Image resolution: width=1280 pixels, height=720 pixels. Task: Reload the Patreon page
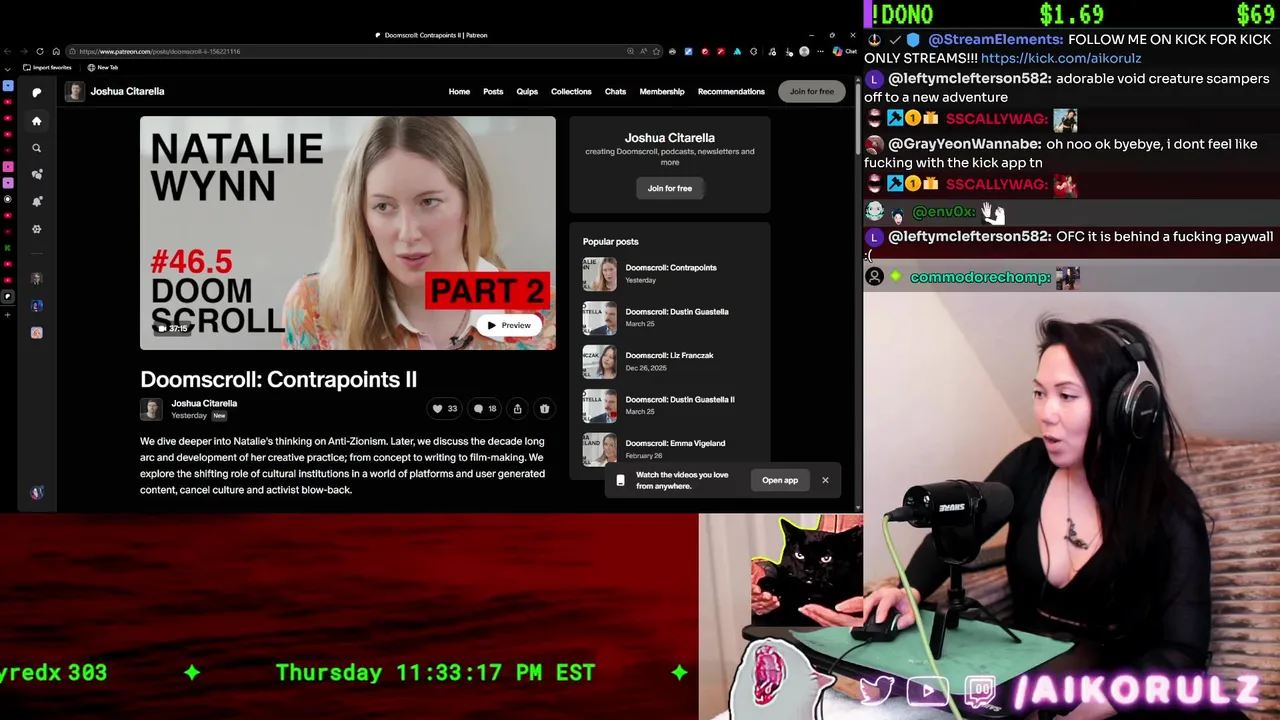coord(40,51)
